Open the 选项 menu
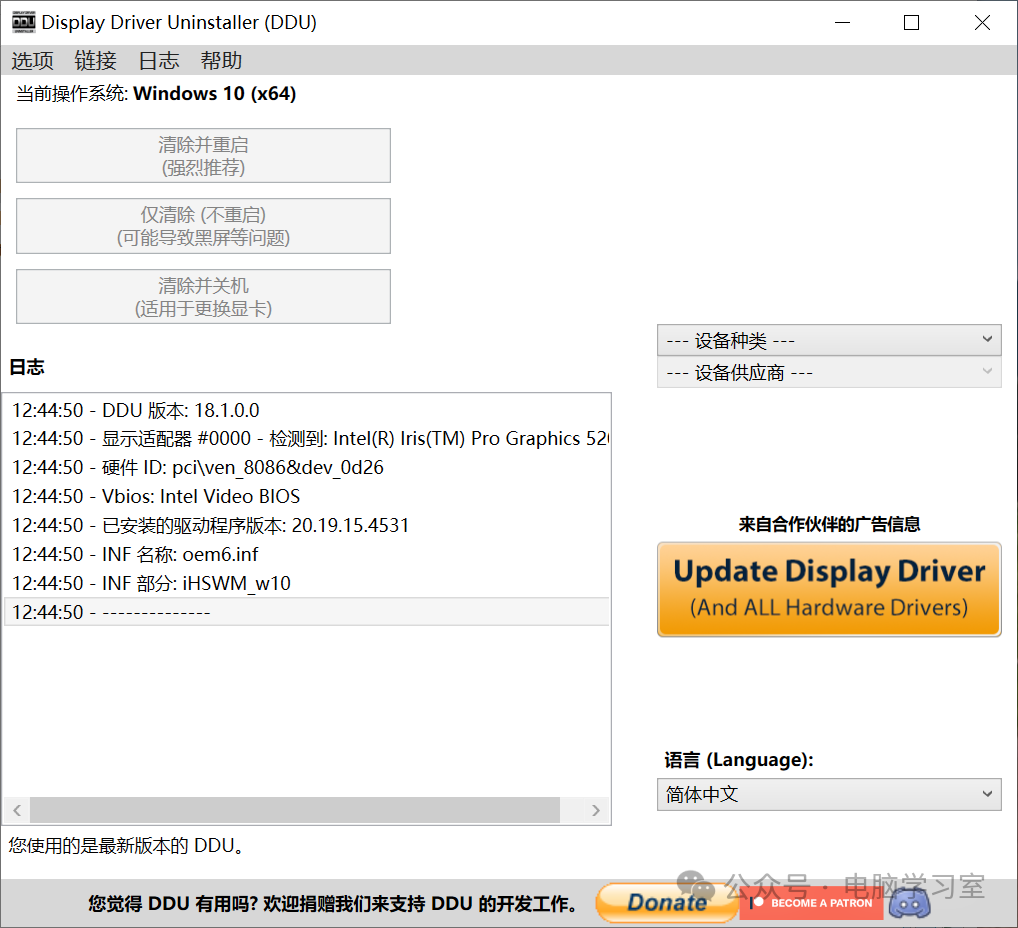The image size is (1018, 928). click(32, 60)
